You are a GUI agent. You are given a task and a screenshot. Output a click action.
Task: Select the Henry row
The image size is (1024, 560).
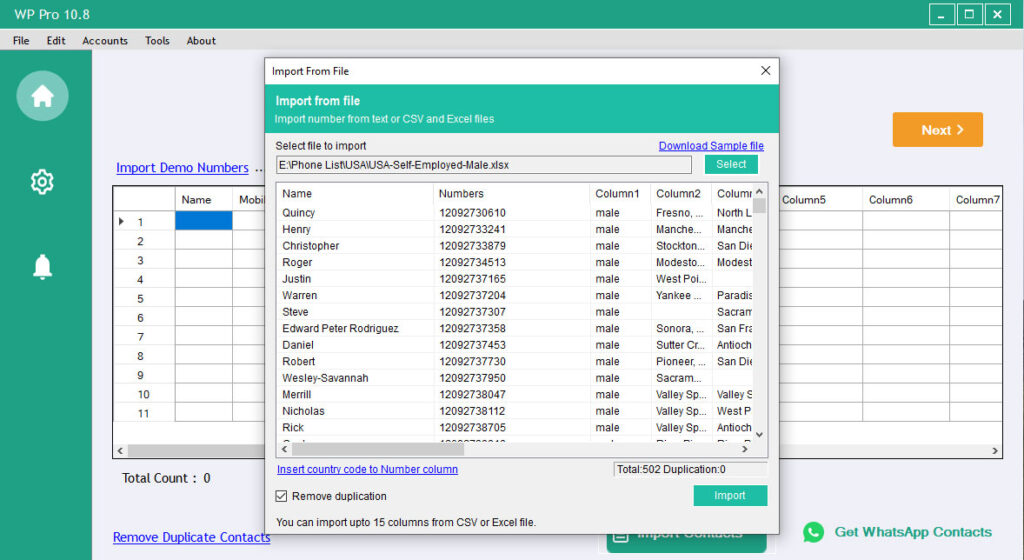click(x=515, y=229)
